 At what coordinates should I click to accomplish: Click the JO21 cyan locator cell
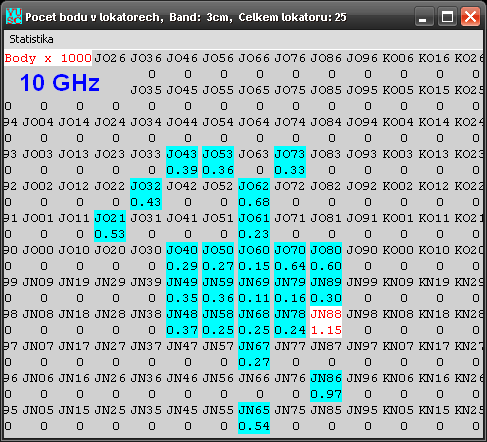pos(110,226)
